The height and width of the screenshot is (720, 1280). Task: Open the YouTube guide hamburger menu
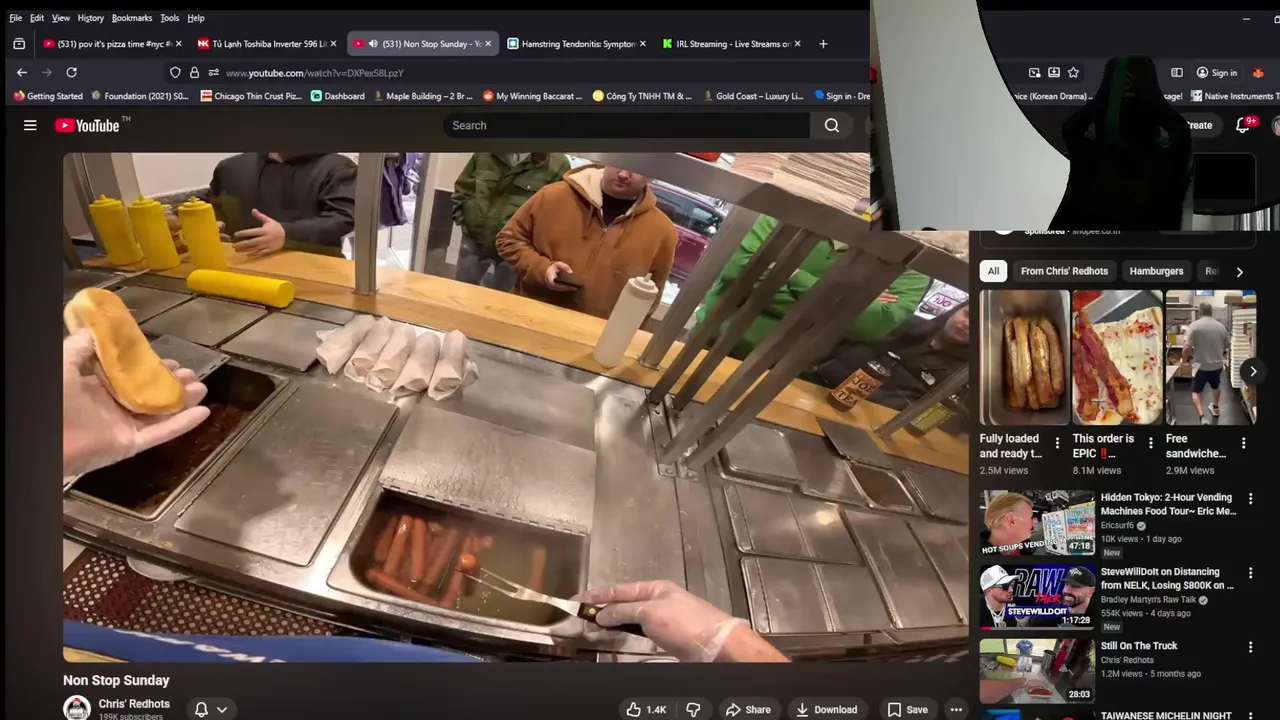coord(30,125)
